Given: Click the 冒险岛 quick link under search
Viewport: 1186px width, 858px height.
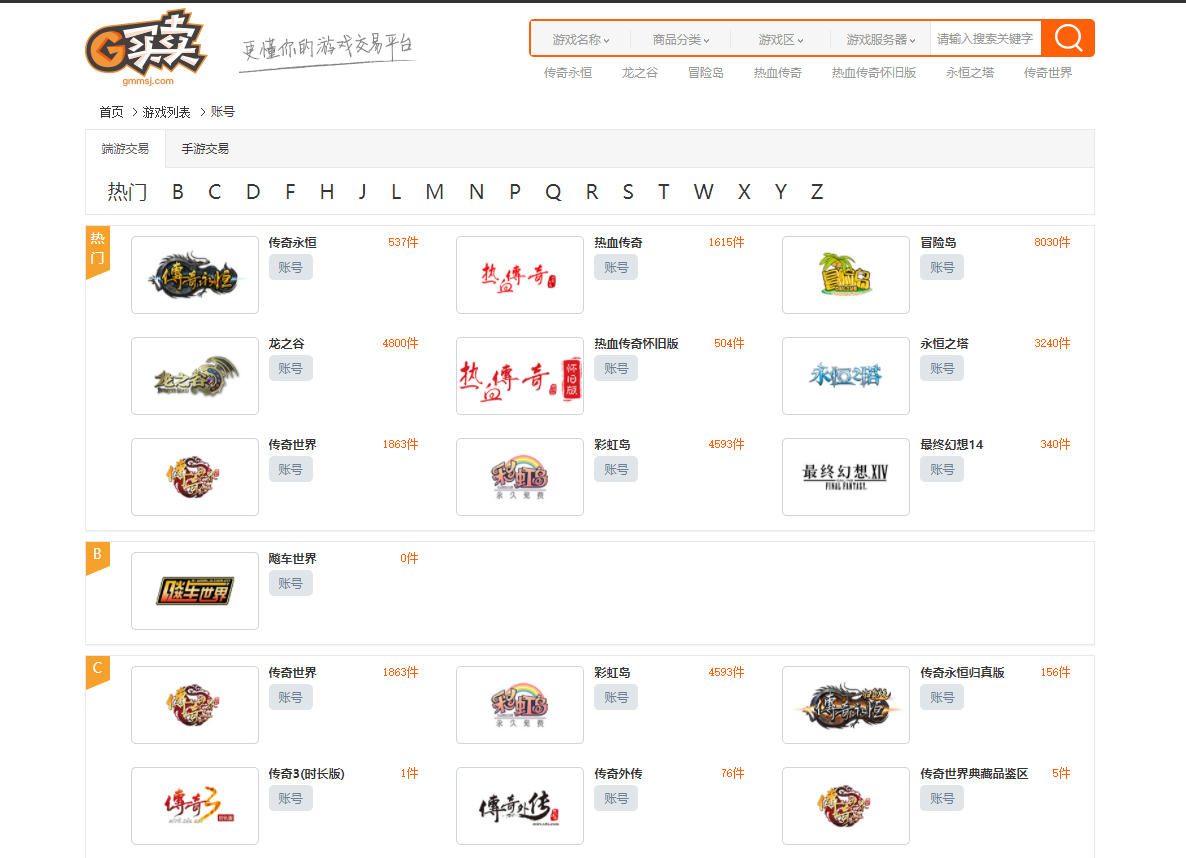Looking at the screenshot, I should pyautogui.click(x=706, y=73).
